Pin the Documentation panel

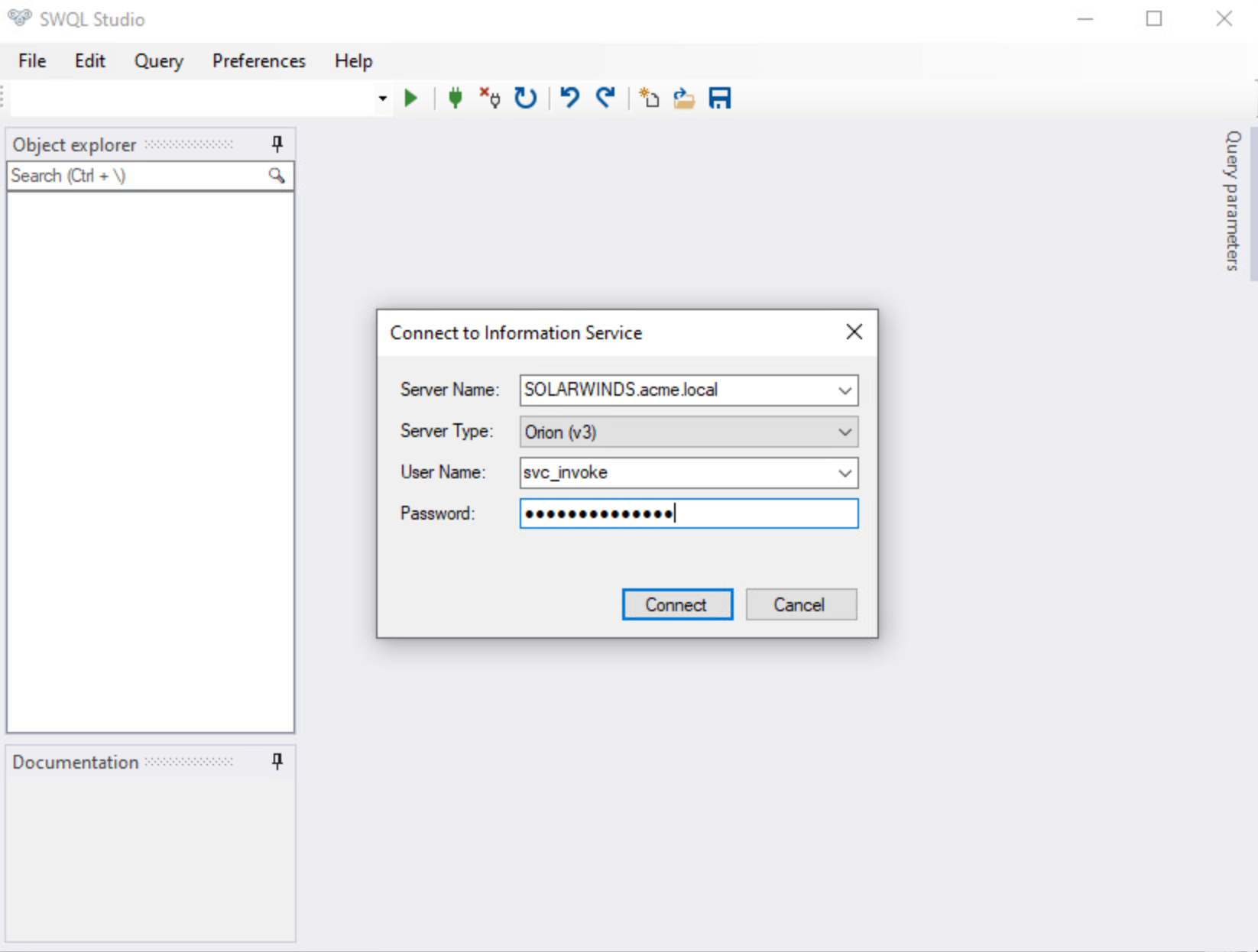[x=277, y=761]
